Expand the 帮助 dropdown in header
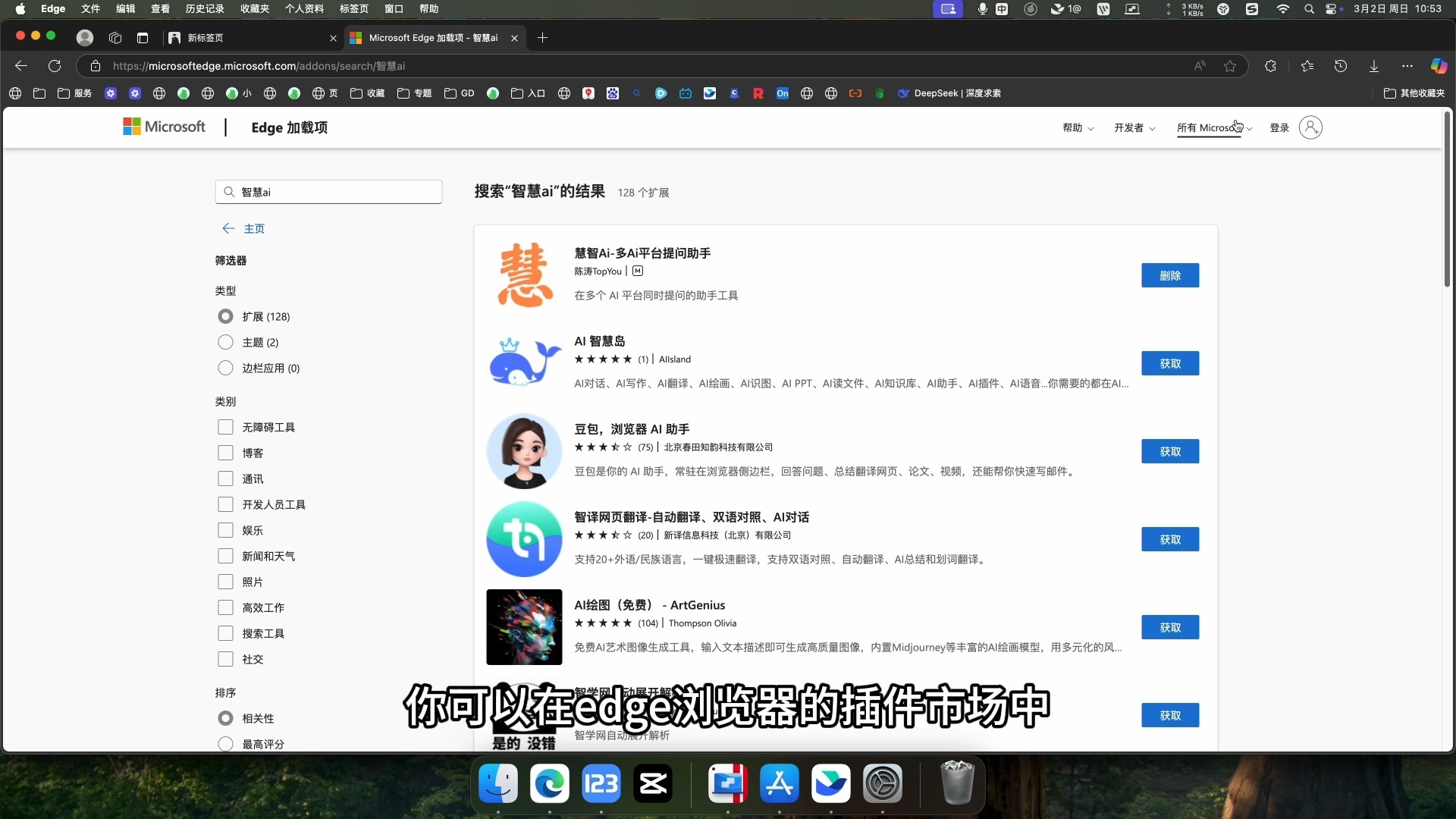Screen dimensions: 1456x819 (x=1078, y=127)
